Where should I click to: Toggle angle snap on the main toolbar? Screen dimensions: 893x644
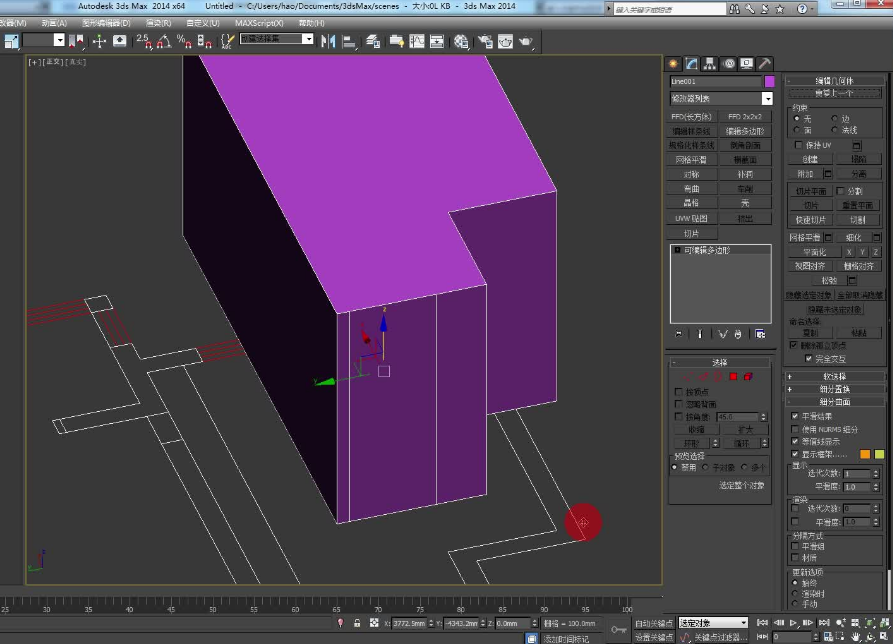click(163, 43)
